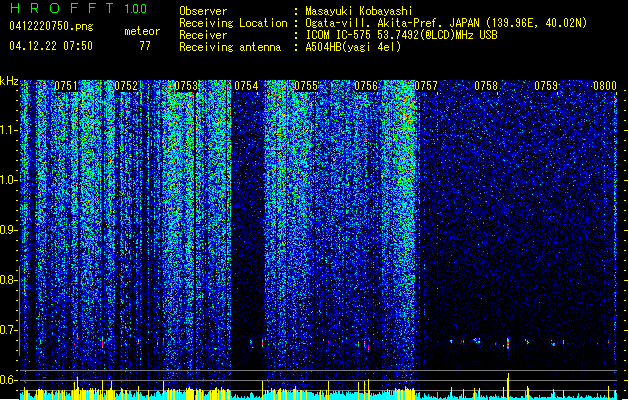Click the red-green meteor echo below 0758
Screen dimensions: 629x400
click(508, 343)
